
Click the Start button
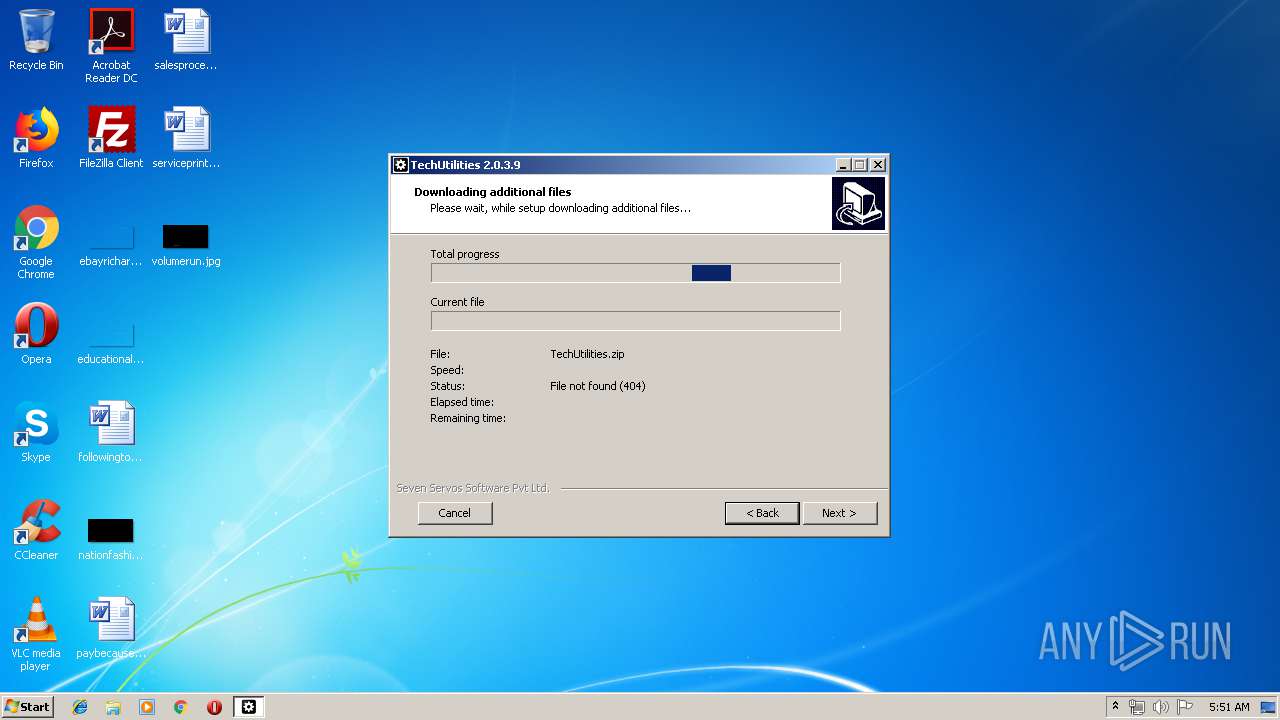(x=28, y=707)
